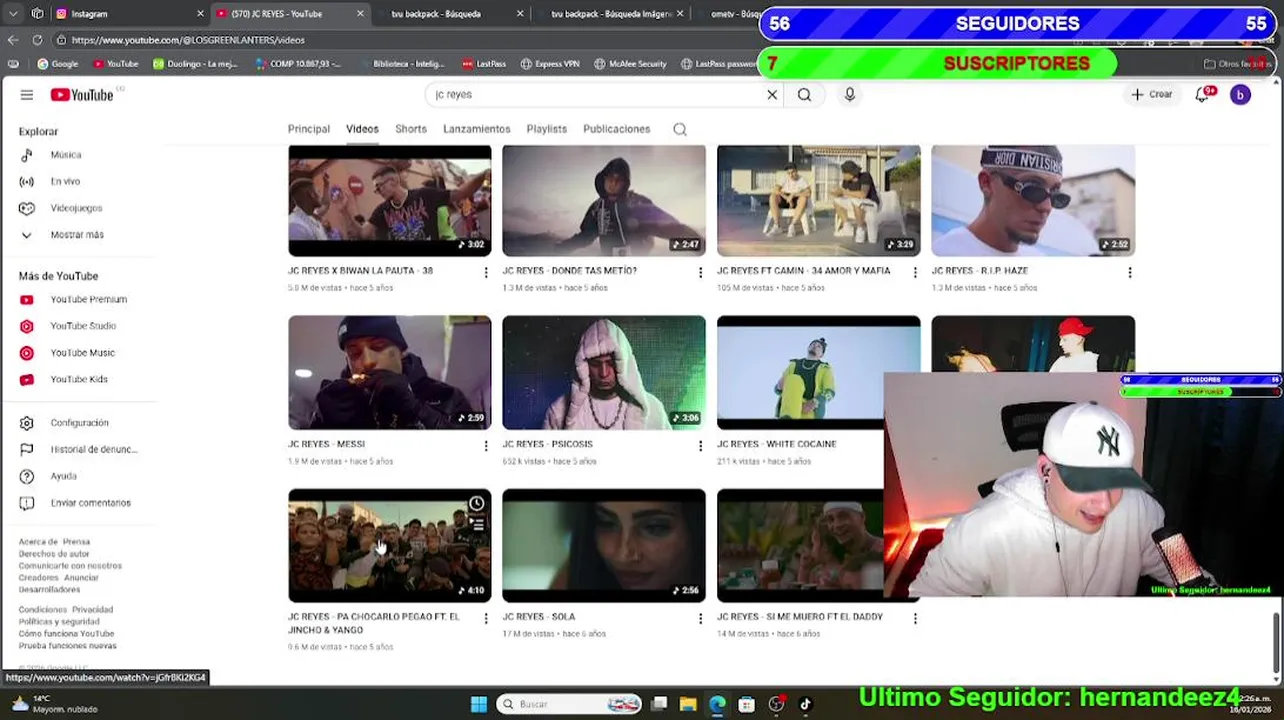Viewport: 1284px width, 720px height.
Task: Open the Windows Start menu
Action: (x=479, y=704)
